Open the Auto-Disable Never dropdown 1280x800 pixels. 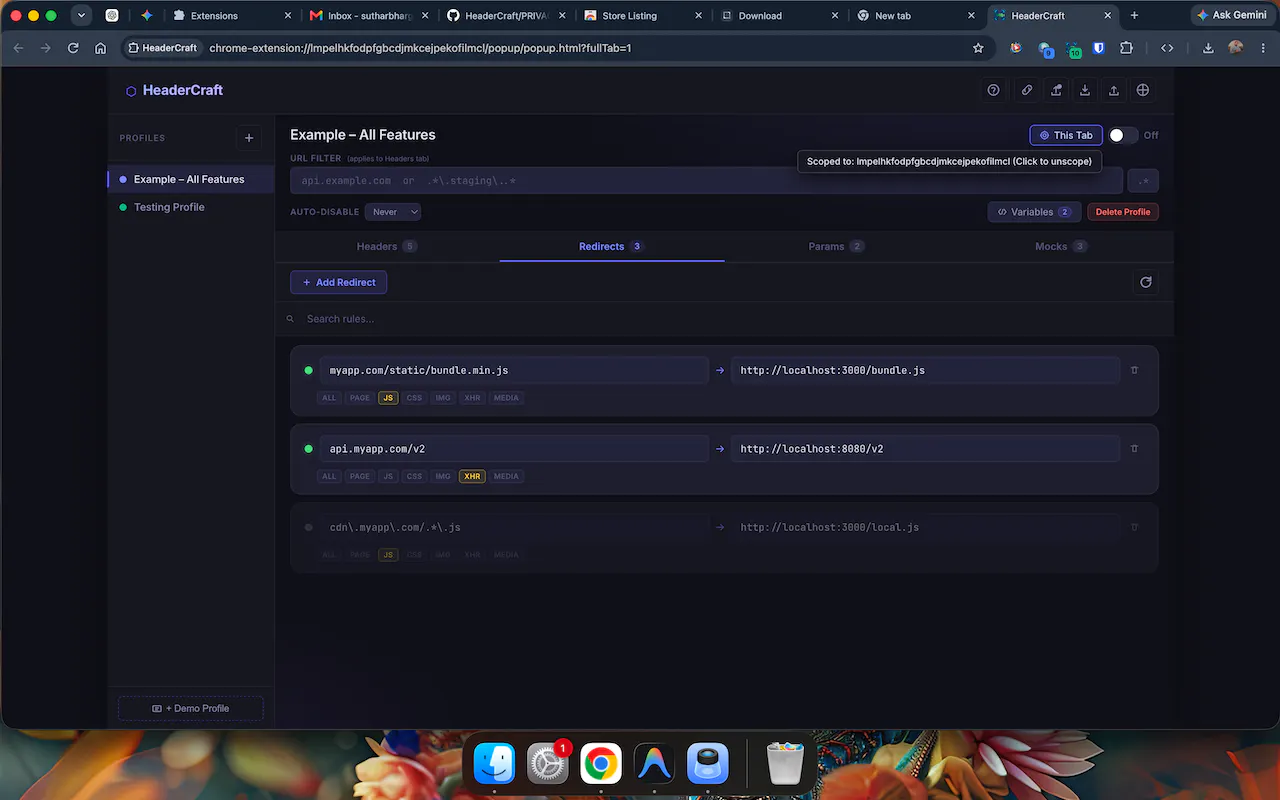coord(392,212)
